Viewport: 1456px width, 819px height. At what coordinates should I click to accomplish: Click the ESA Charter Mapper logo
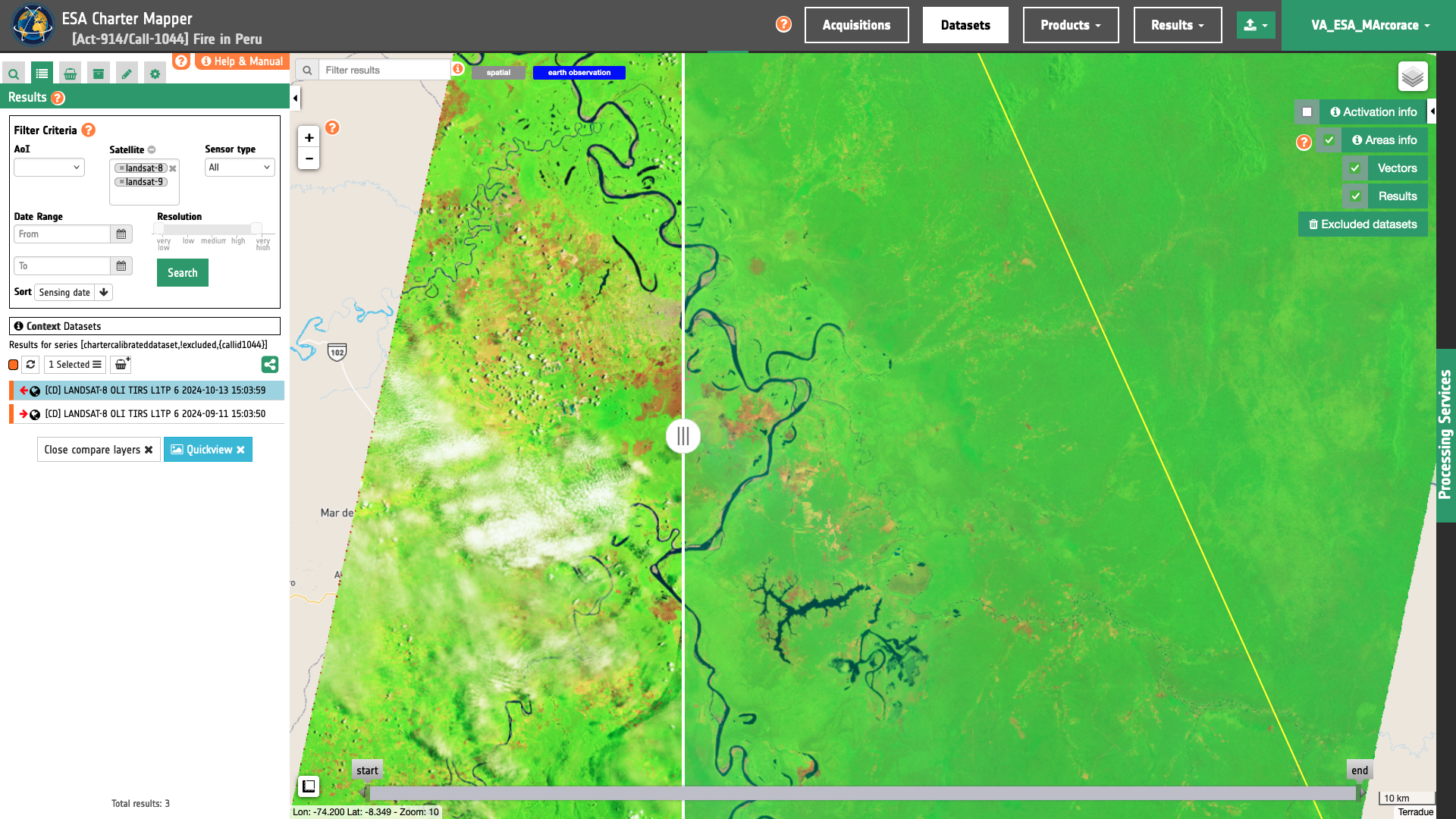[33, 25]
